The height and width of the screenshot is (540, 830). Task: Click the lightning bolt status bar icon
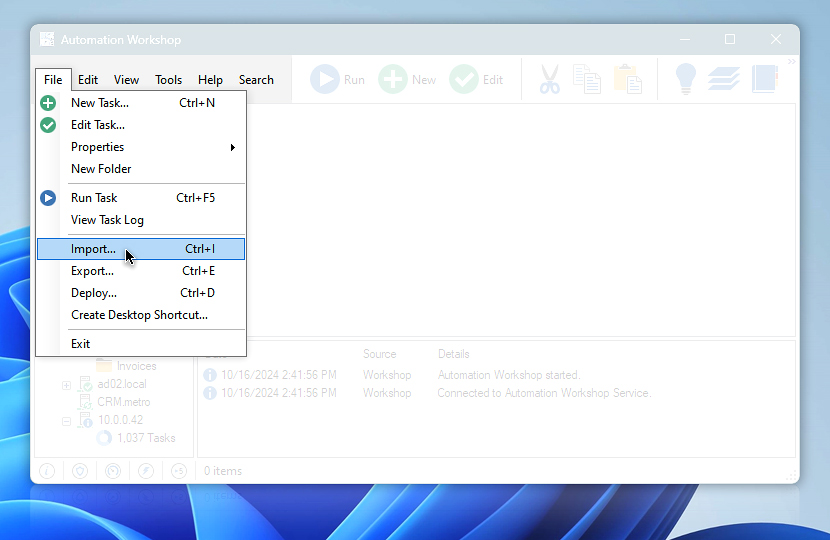(146, 471)
